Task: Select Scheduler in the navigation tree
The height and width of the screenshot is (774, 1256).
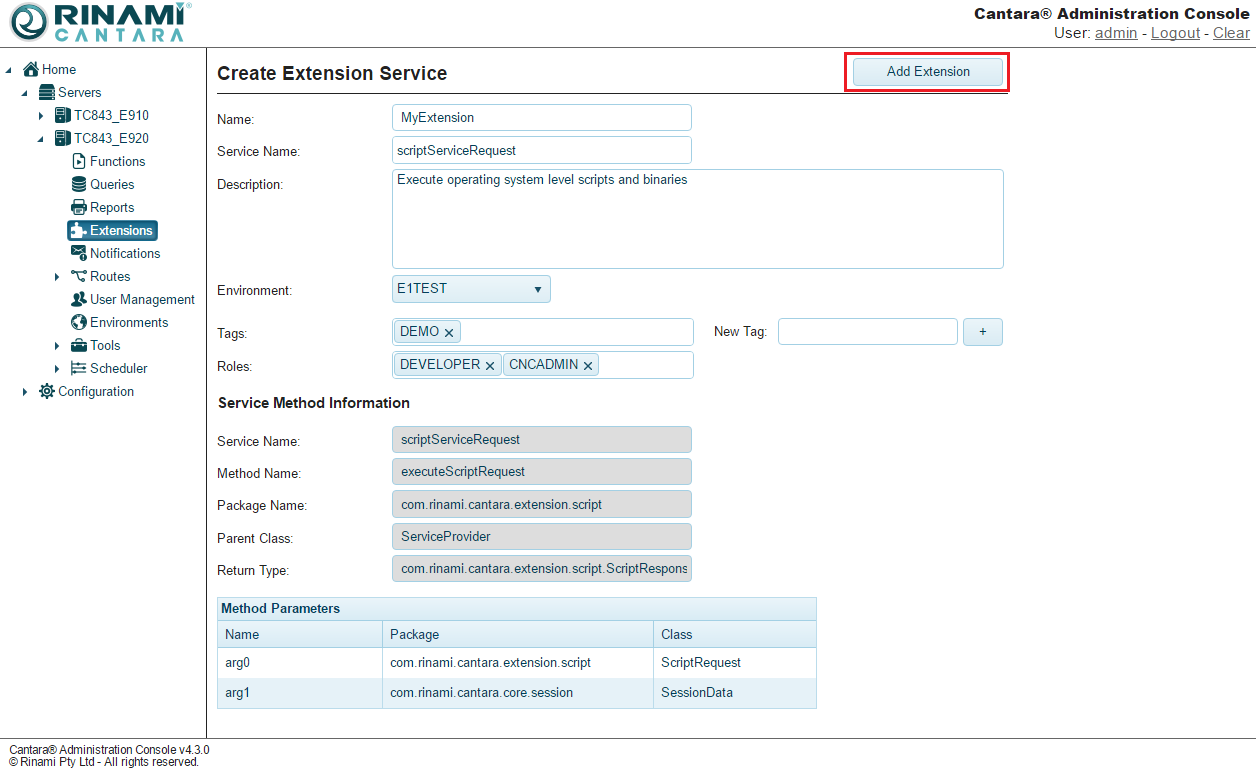Action: point(118,369)
